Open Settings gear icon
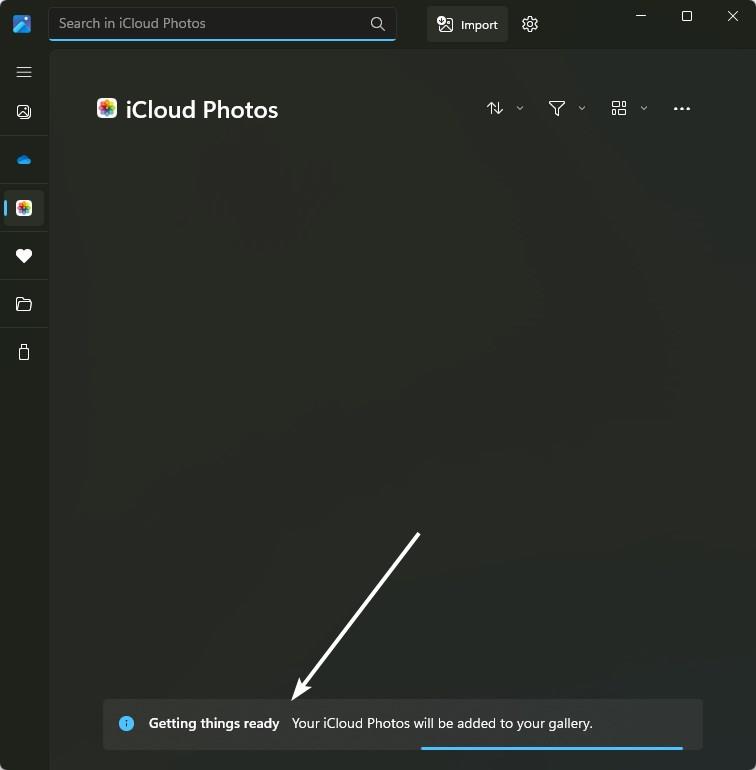 (530, 24)
